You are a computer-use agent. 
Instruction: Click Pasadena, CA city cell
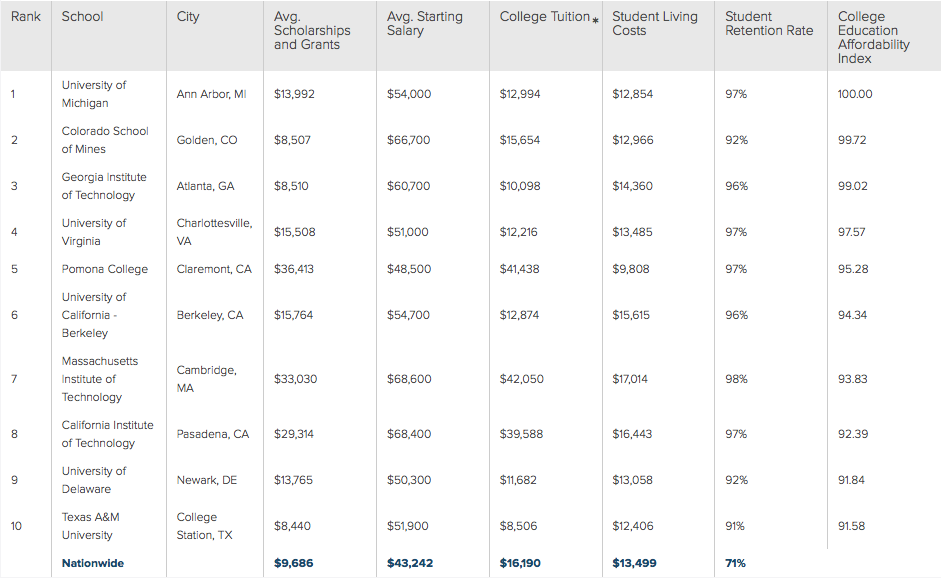[x=212, y=434]
